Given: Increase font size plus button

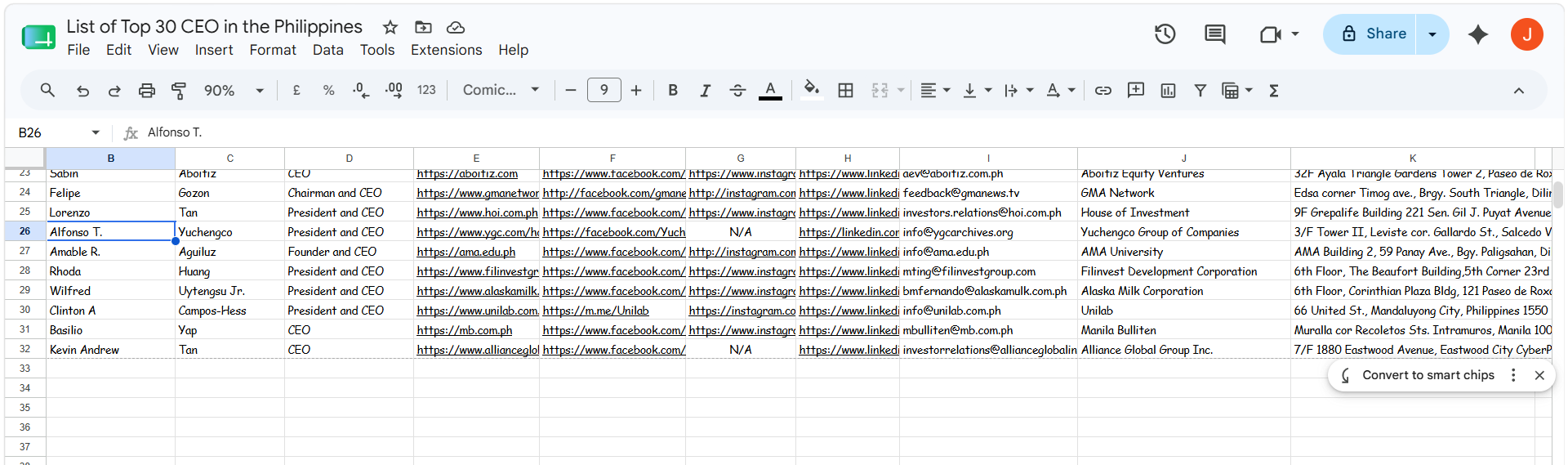Looking at the screenshot, I should (636, 90).
